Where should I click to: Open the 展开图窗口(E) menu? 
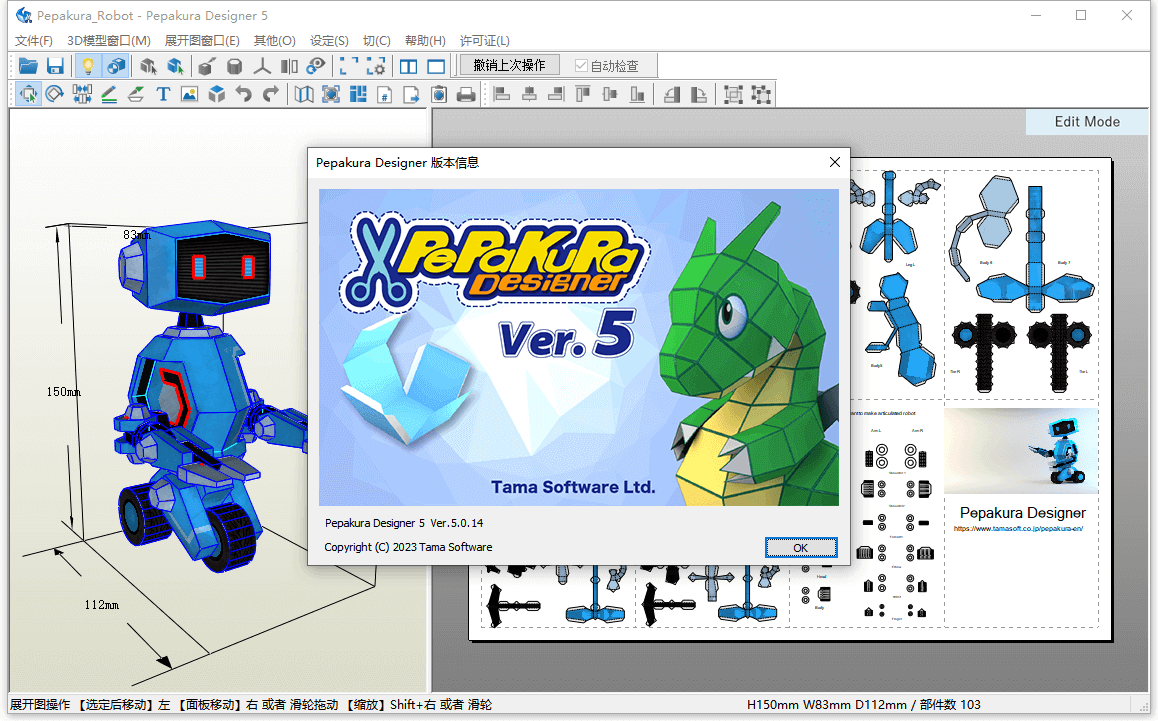click(x=202, y=41)
